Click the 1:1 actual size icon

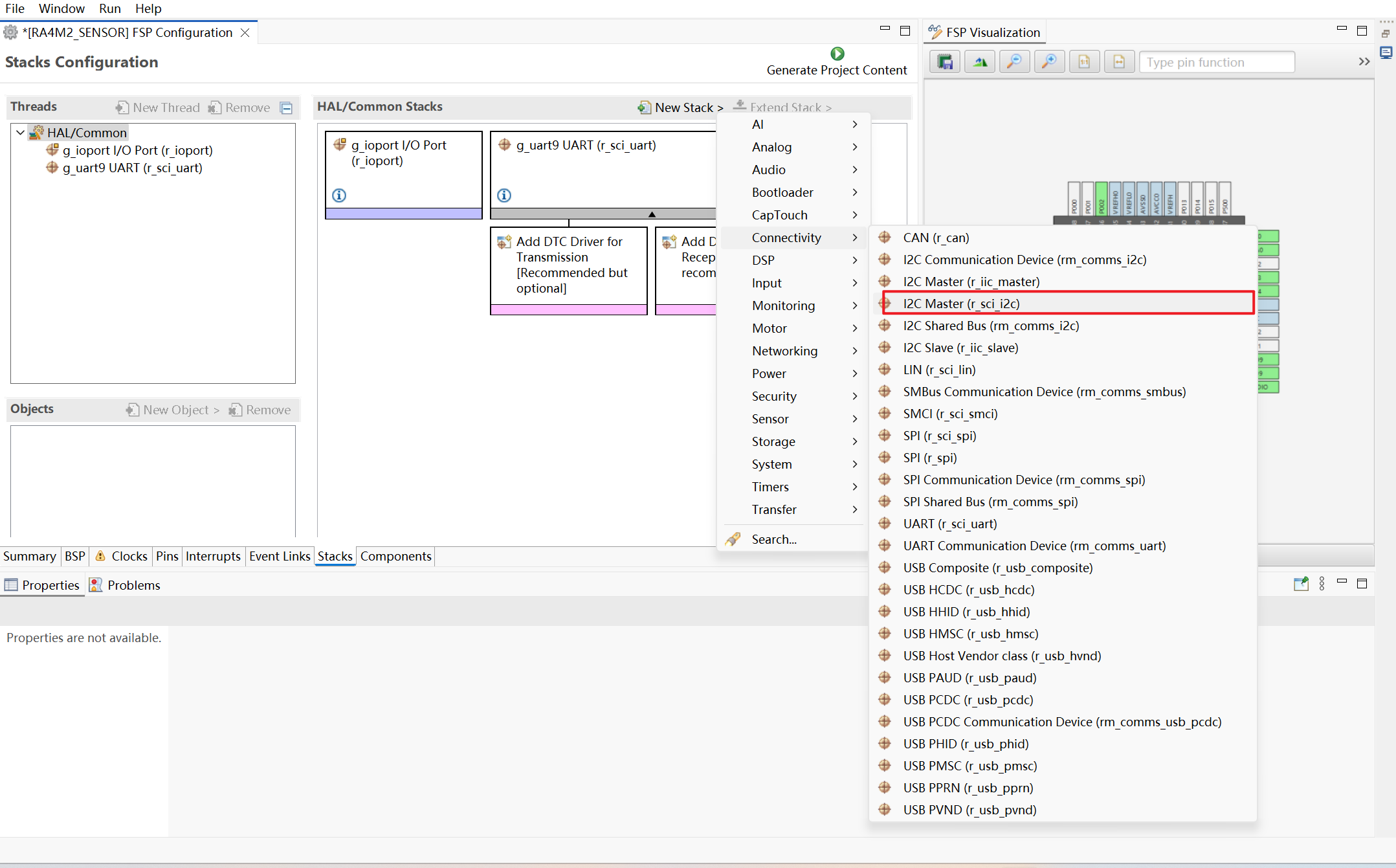[x=1084, y=62]
